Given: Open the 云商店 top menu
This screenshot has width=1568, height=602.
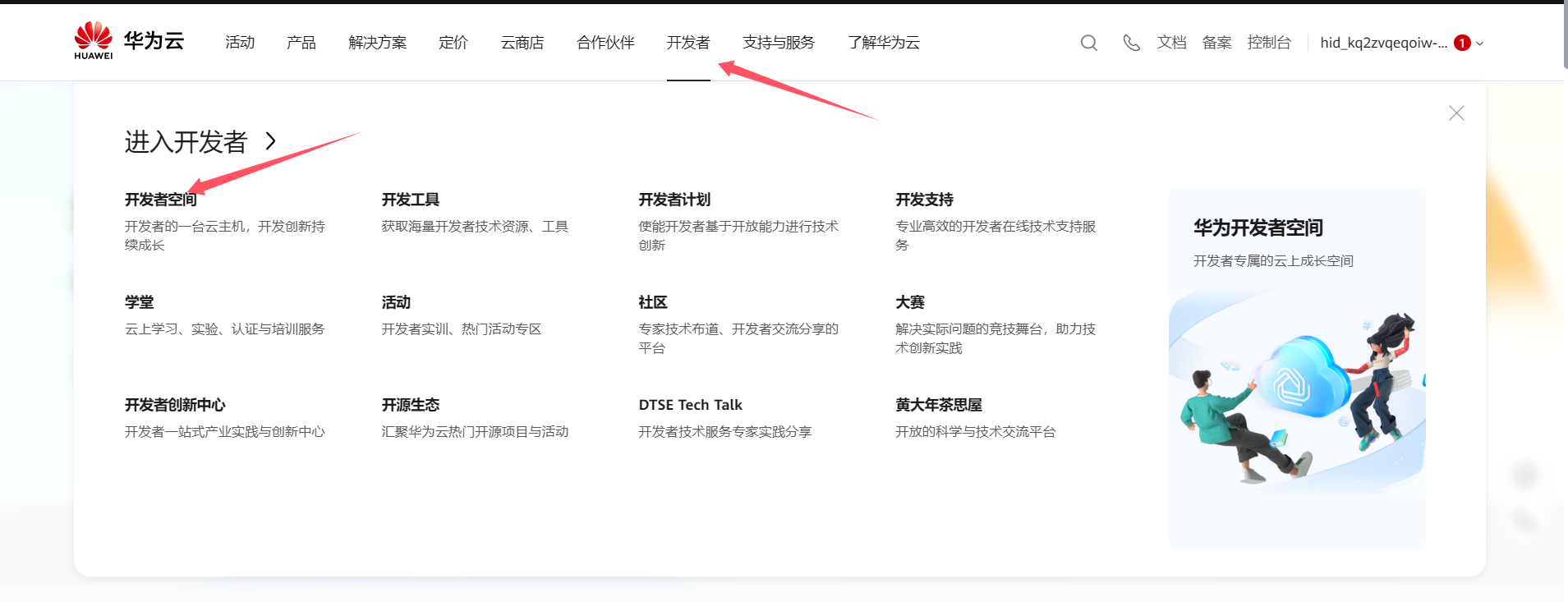Looking at the screenshot, I should coord(522,43).
